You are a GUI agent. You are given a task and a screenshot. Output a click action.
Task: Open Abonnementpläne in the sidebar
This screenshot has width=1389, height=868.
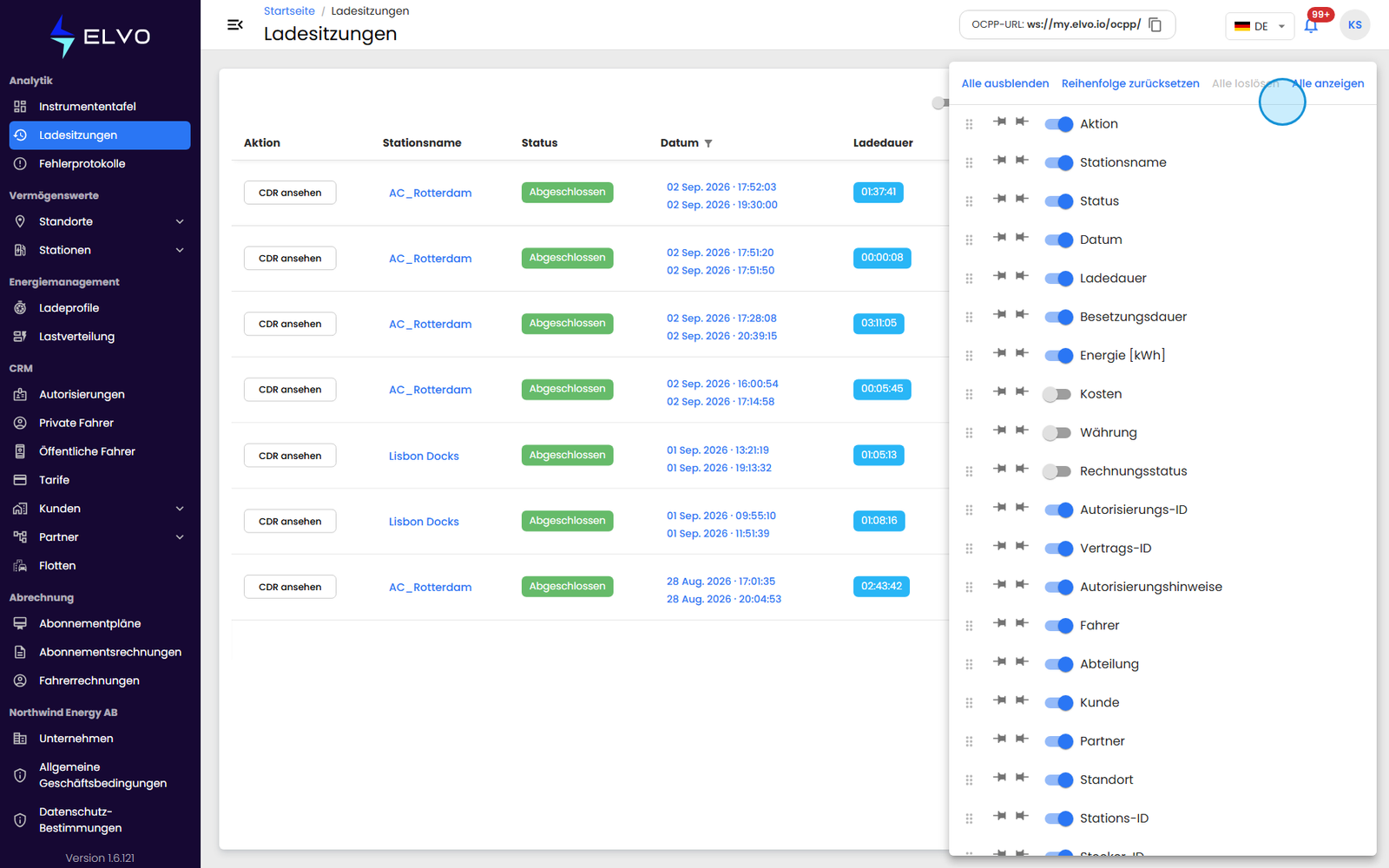[100, 623]
